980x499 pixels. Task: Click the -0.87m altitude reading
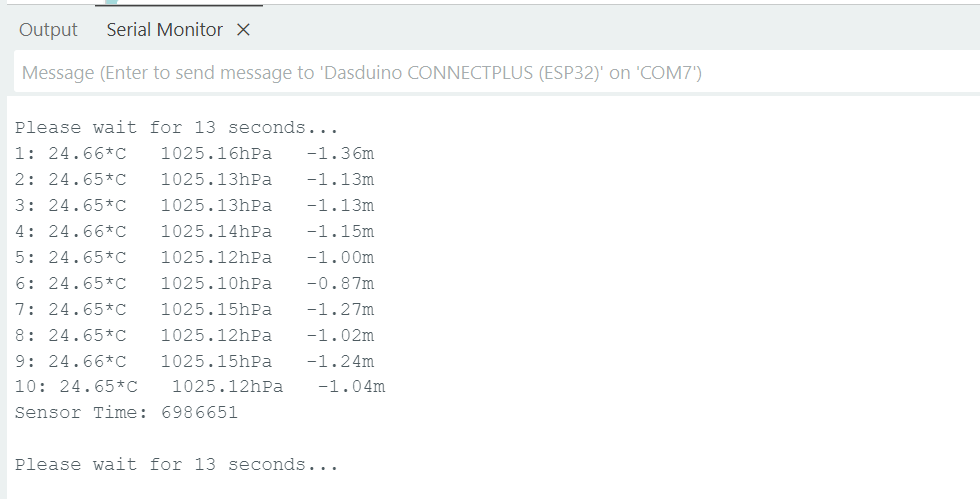[340, 284]
